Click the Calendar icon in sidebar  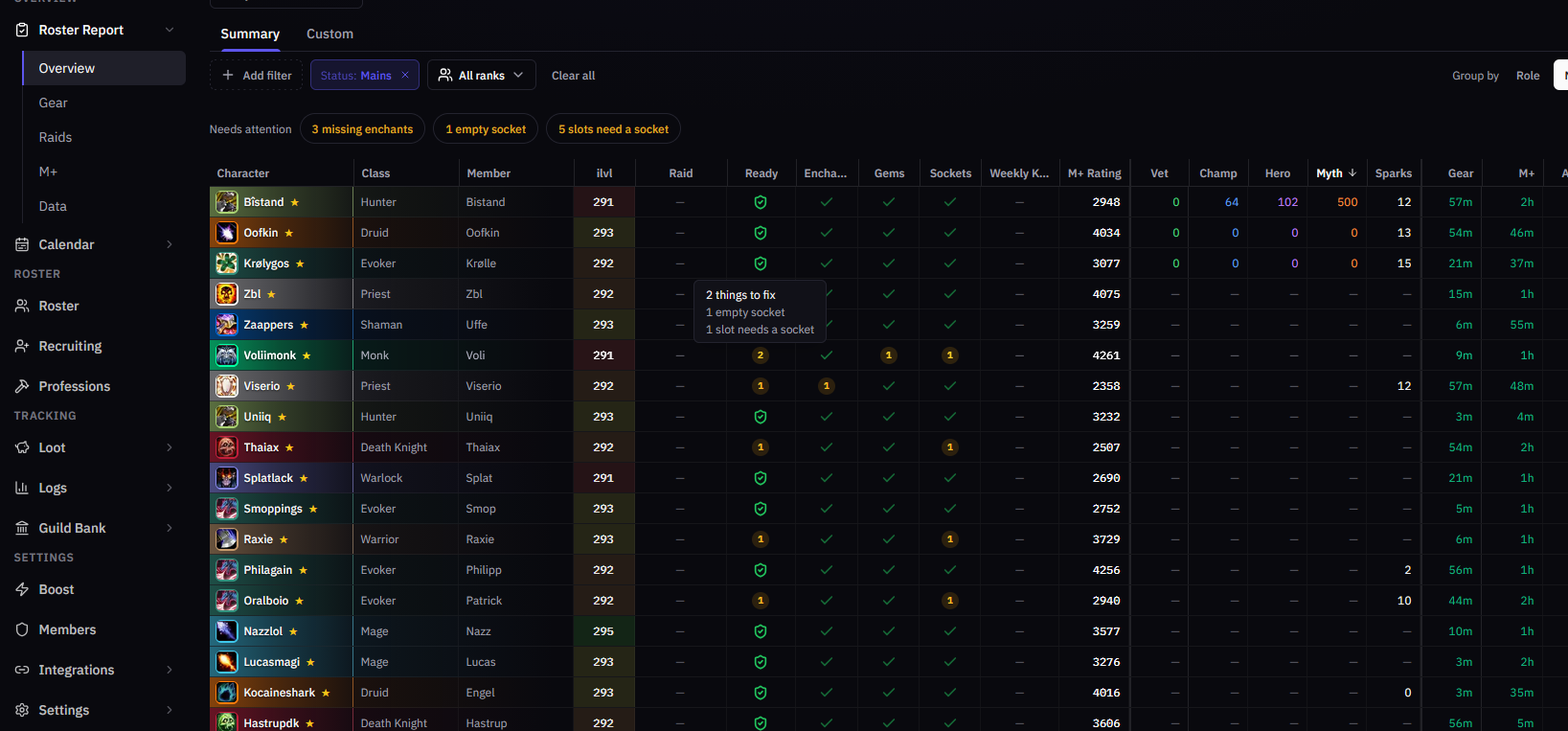pos(22,244)
